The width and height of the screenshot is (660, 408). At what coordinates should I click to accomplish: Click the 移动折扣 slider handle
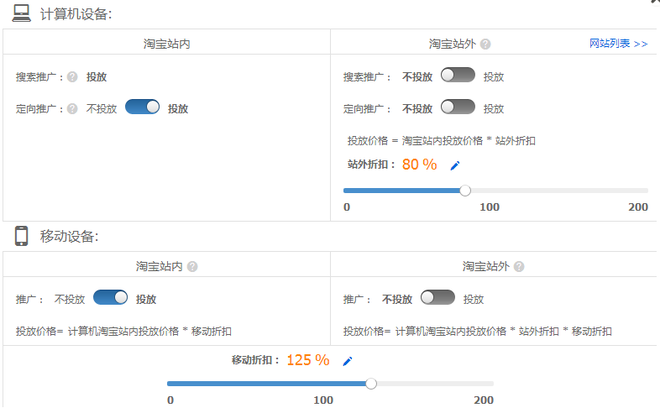point(371,383)
